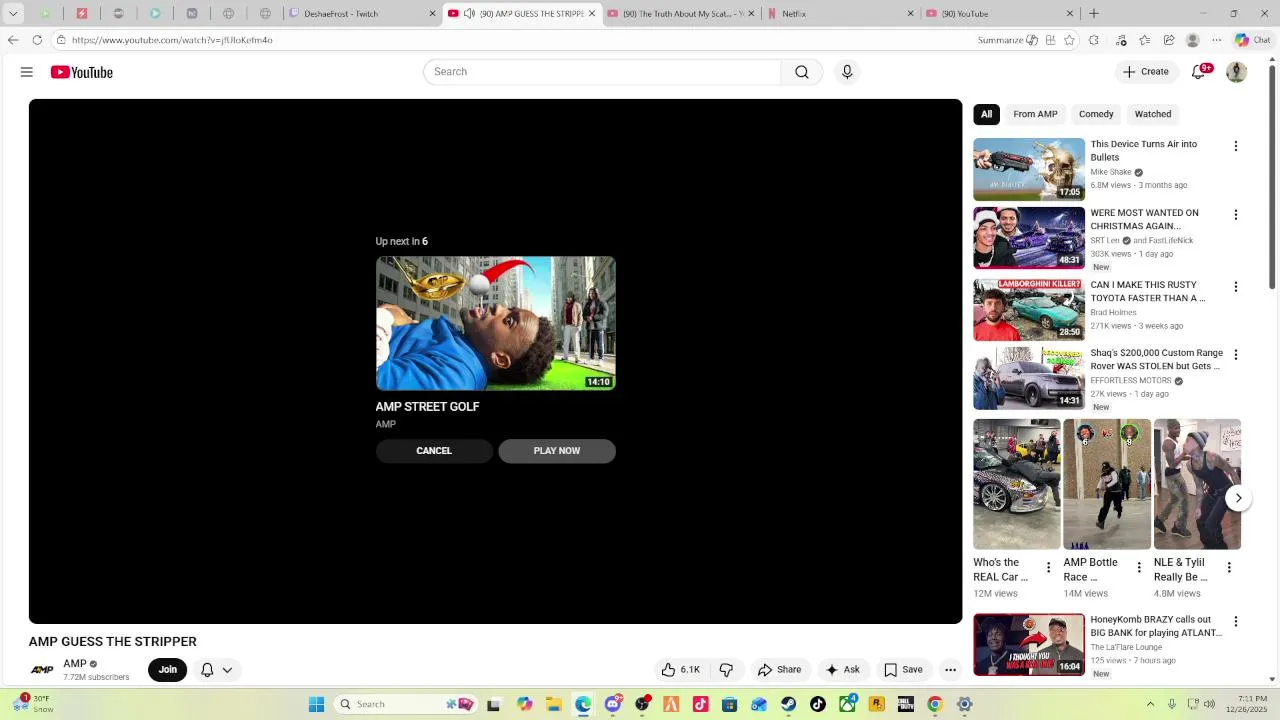The image size is (1280, 720).
Task: Open options for Rusty Toyota video
Action: pos(1236,287)
